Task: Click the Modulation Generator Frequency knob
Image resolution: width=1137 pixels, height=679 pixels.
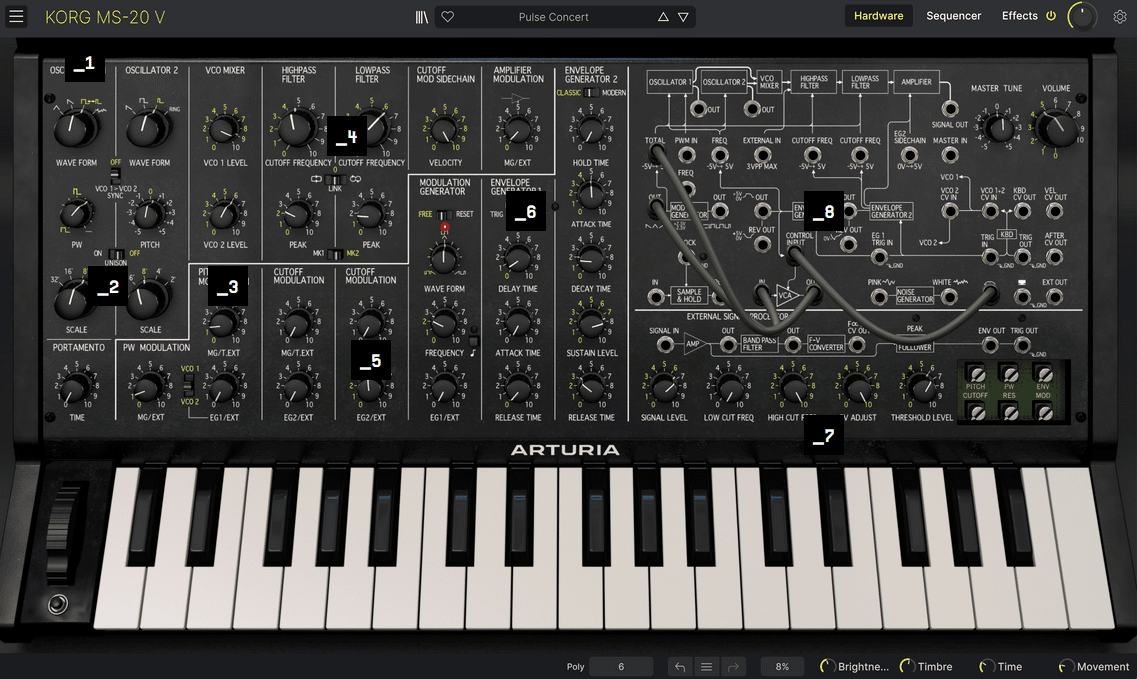Action: coord(444,324)
